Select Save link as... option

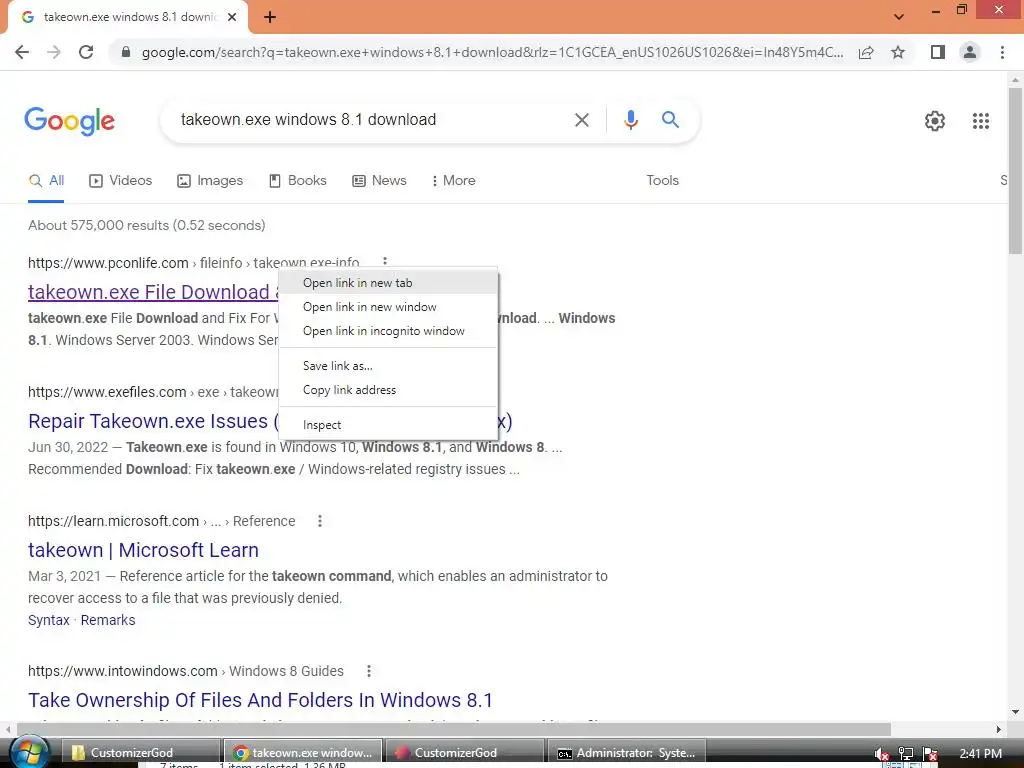click(388, 366)
